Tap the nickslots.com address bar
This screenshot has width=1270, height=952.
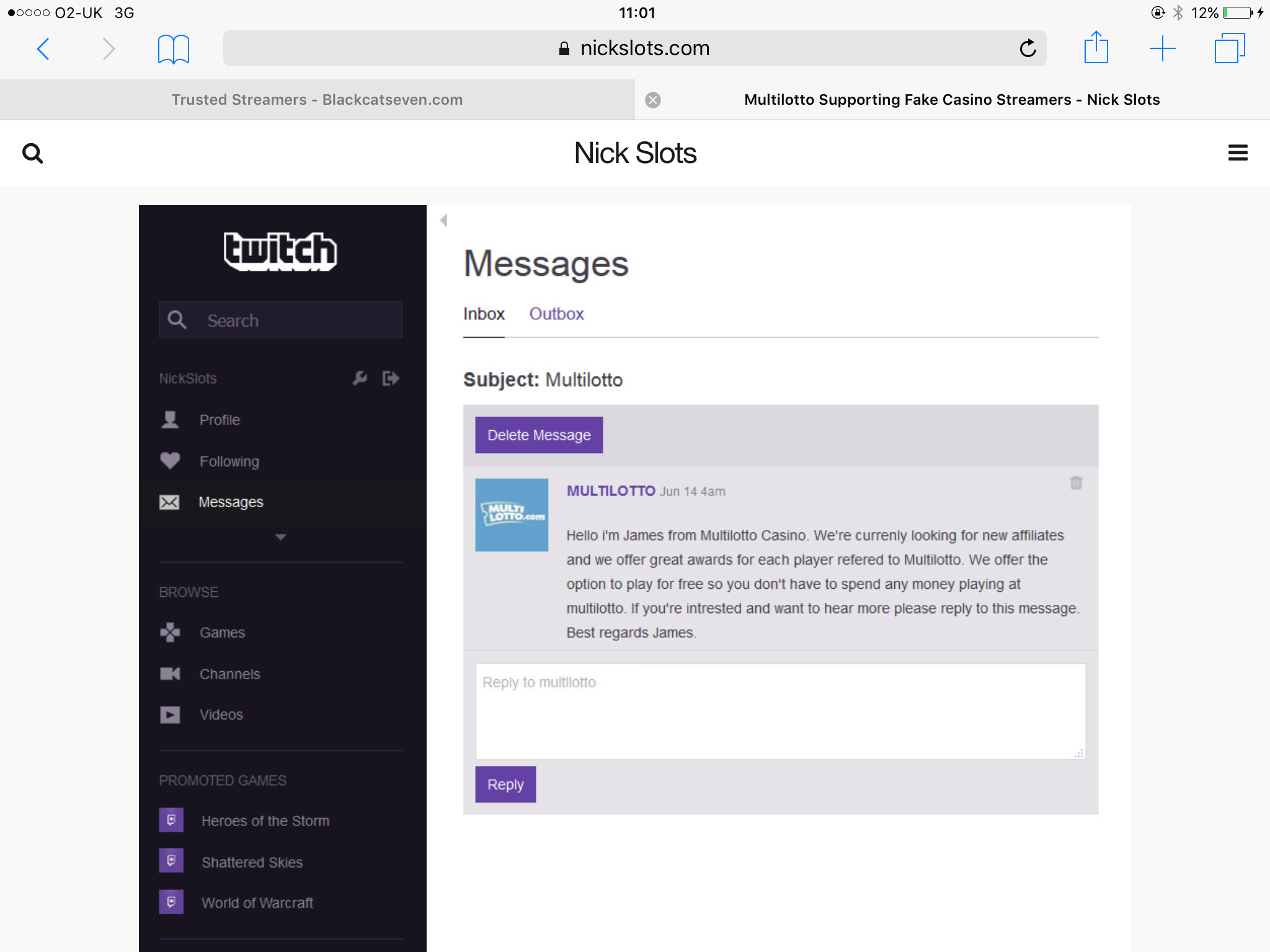pyautogui.click(x=634, y=48)
